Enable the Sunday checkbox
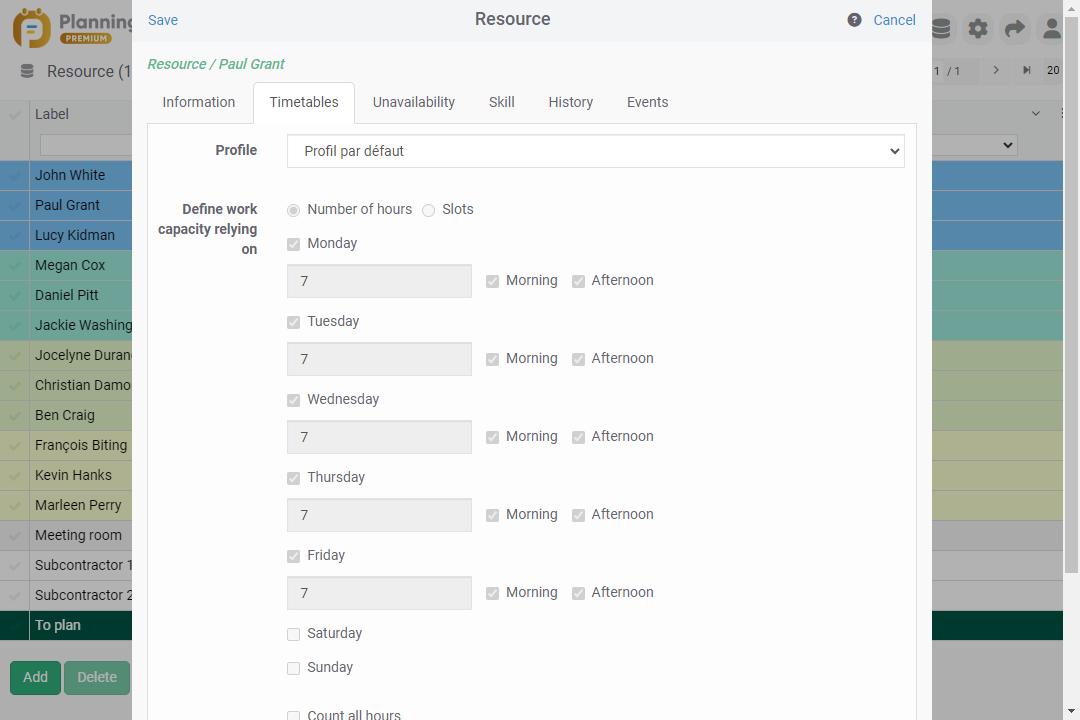The height and width of the screenshot is (720, 1080). [293, 668]
